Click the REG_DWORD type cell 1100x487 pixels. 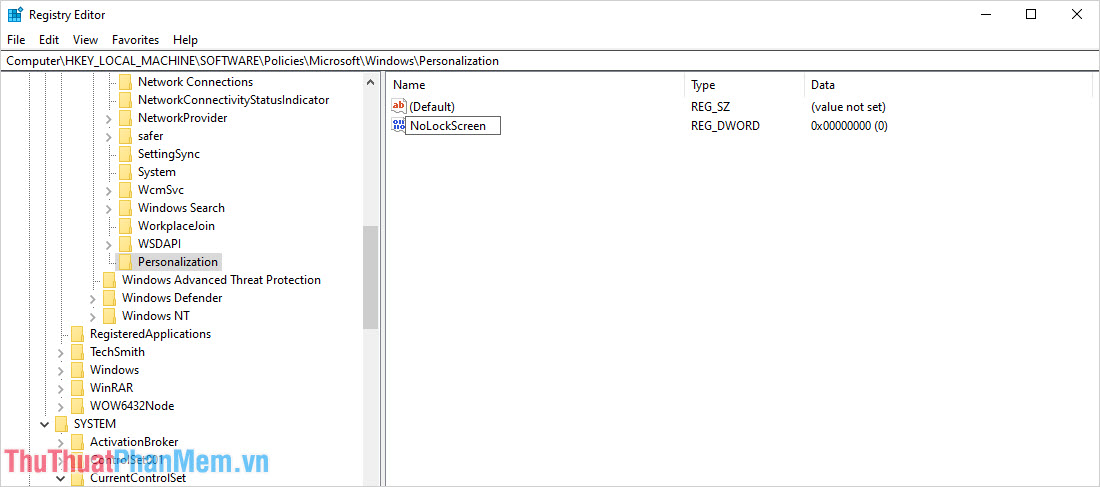point(725,126)
